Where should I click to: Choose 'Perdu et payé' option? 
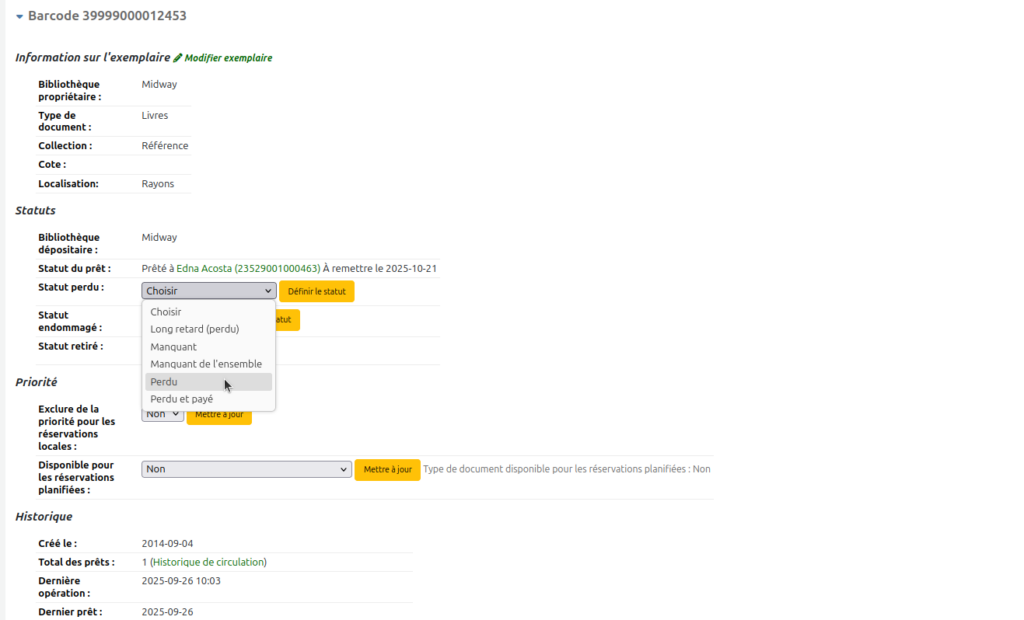(181, 399)
